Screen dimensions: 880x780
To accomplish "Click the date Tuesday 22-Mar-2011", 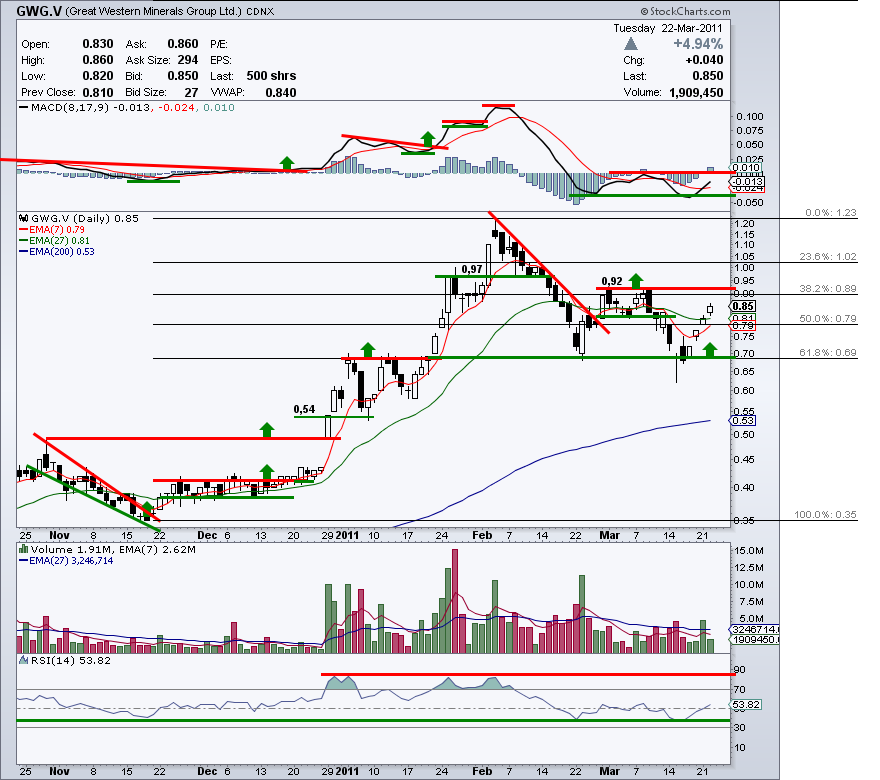I will coord(668,28).
